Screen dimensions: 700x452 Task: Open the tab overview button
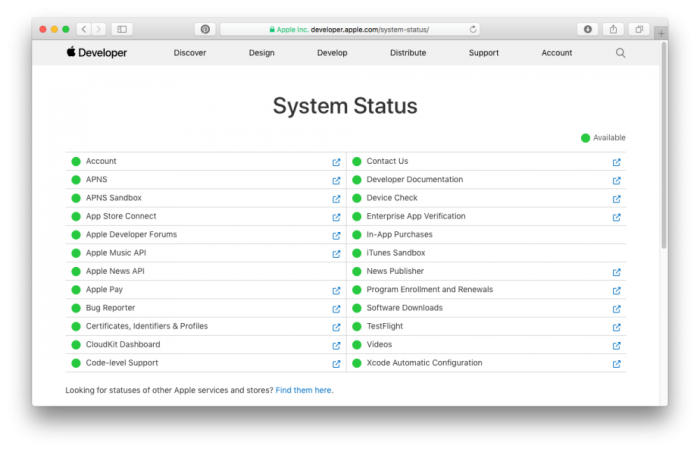click(639, 29)
